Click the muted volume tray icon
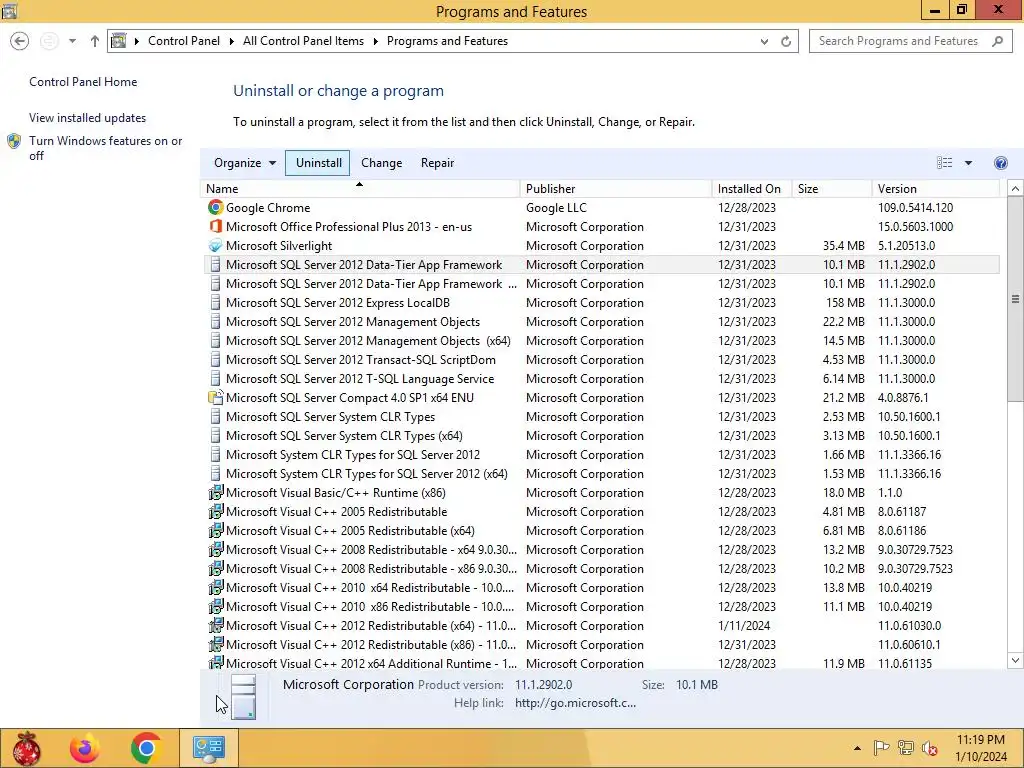The height and width of the screenshot is (768, 1024). click(930, 748)
